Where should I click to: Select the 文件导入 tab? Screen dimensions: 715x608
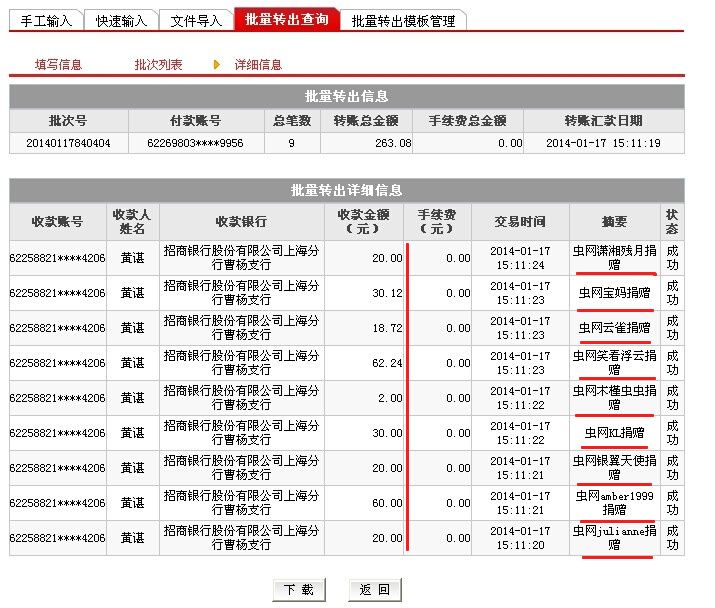(x=196, y=20)
